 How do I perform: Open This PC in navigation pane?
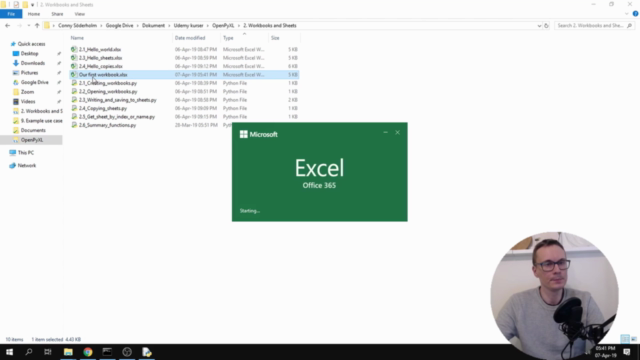(26, 153)
